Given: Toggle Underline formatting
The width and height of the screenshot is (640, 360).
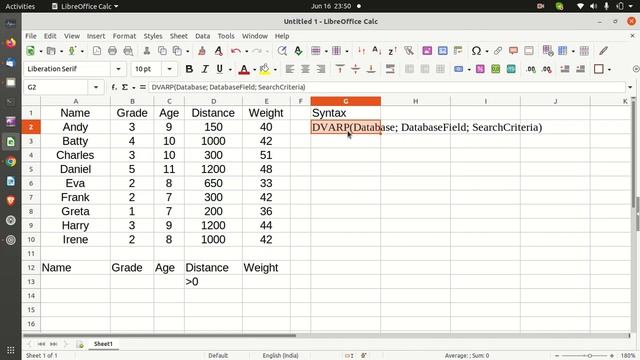Looking at the screenshot, I should click(220, 69).
